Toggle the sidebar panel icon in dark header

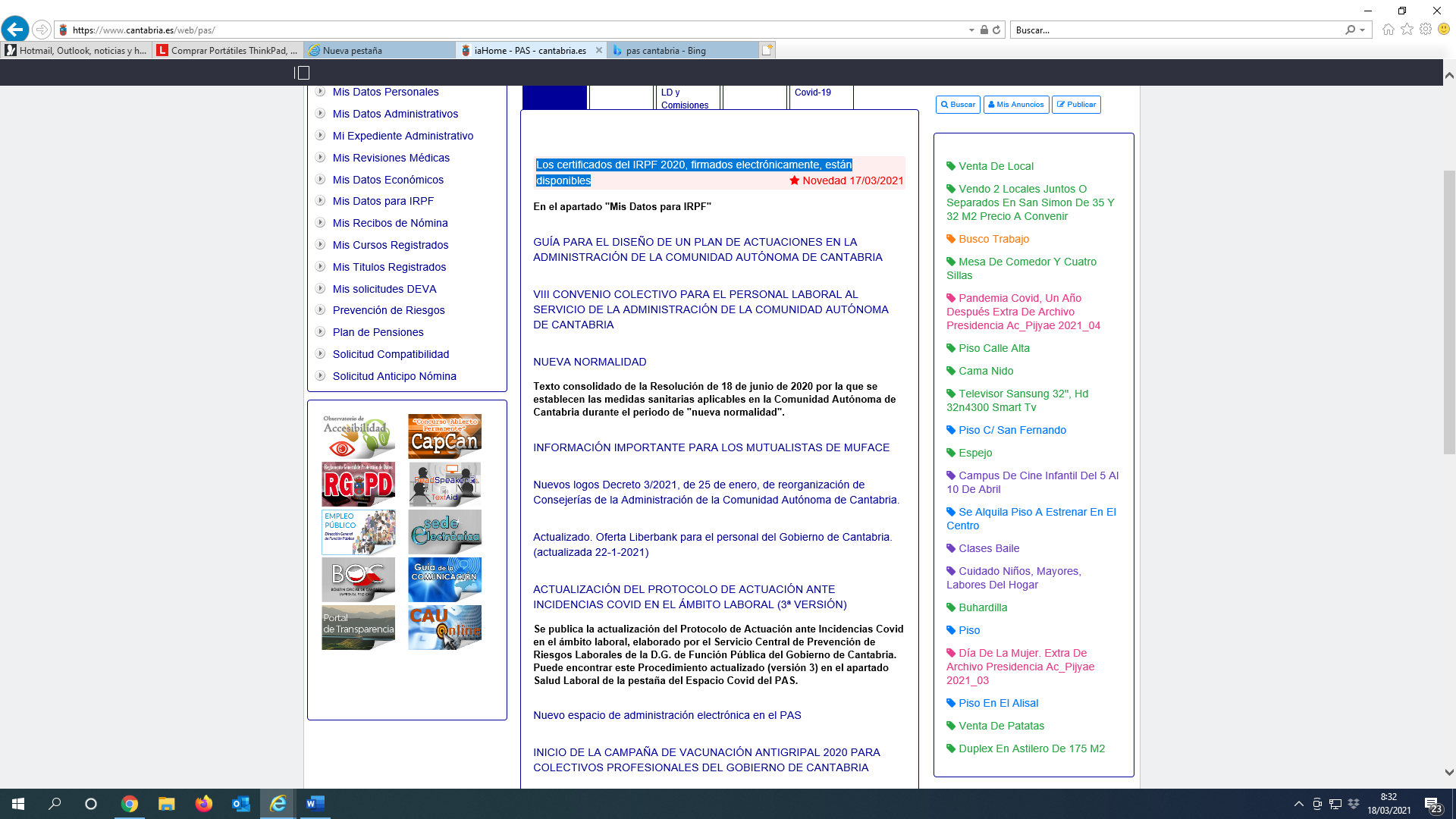[302, 73]
